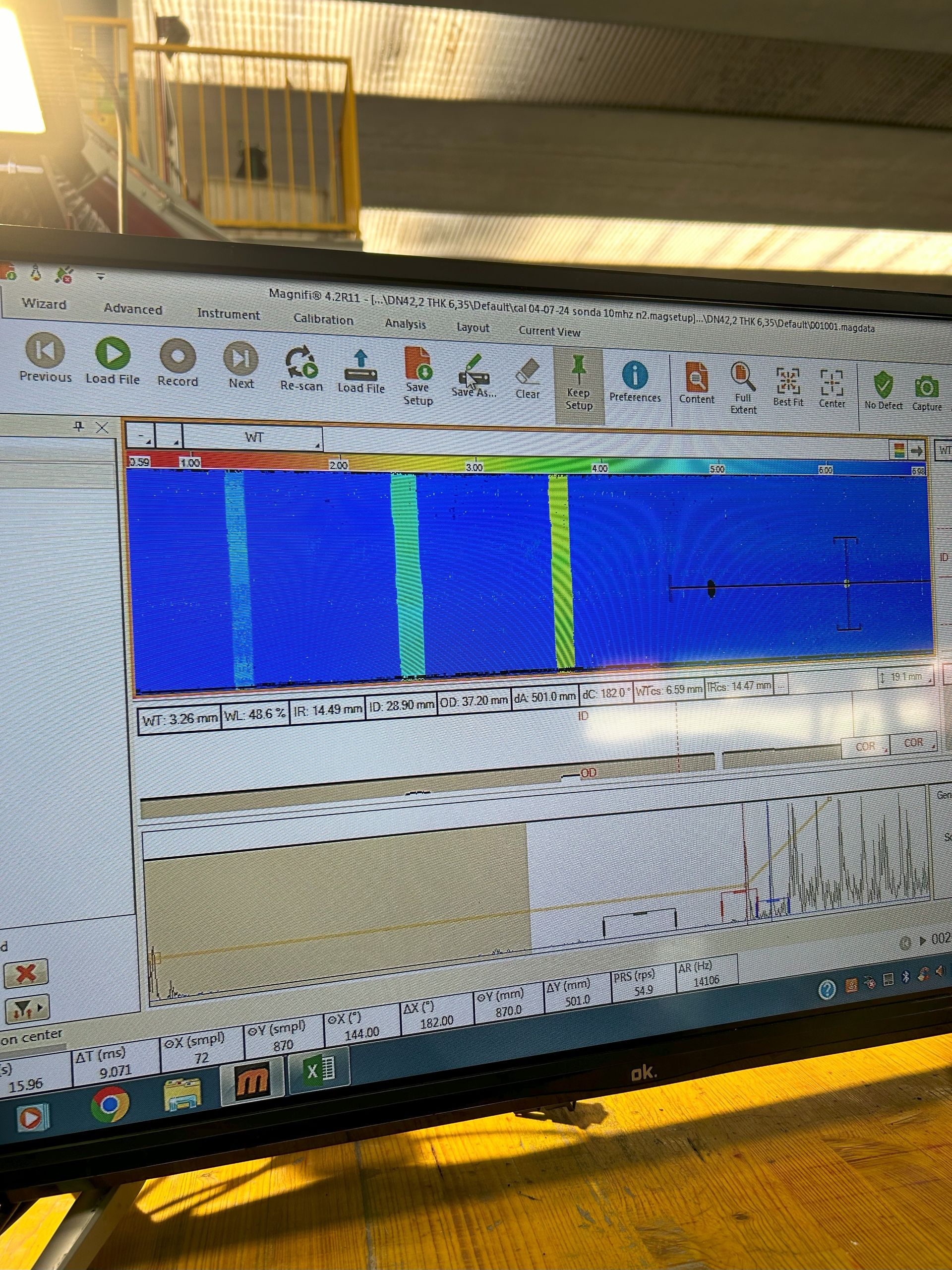
Task: Open the 19.1 mm cursor size dropdown
Action: [904, 676]
